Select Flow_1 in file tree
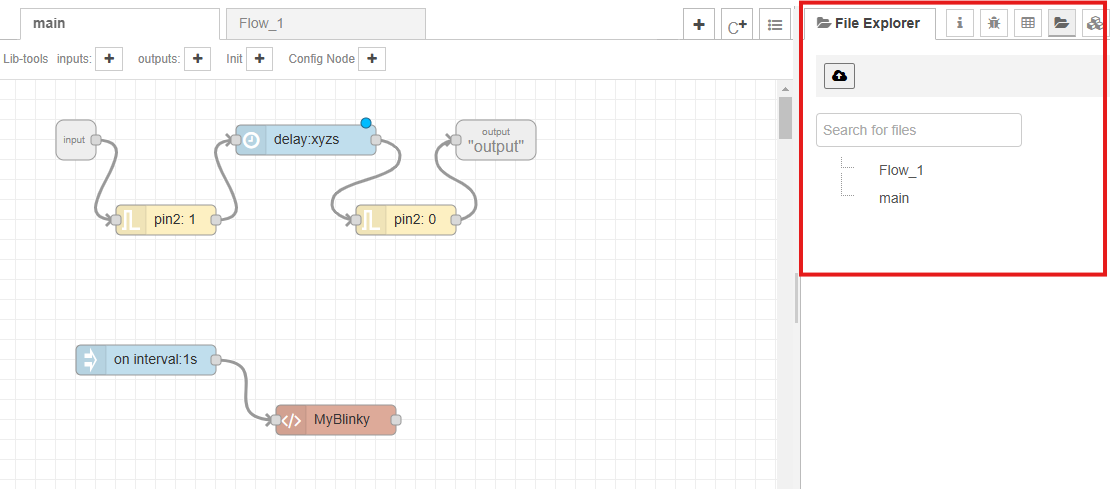 [901, 170]
